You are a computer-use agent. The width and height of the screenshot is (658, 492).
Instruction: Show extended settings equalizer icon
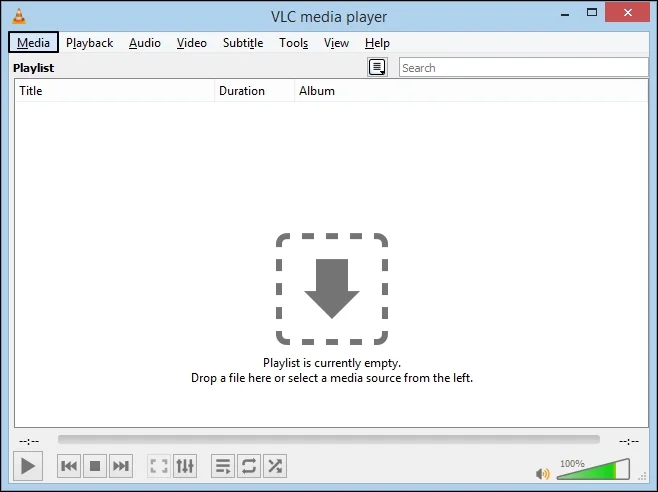coord(185,466)
